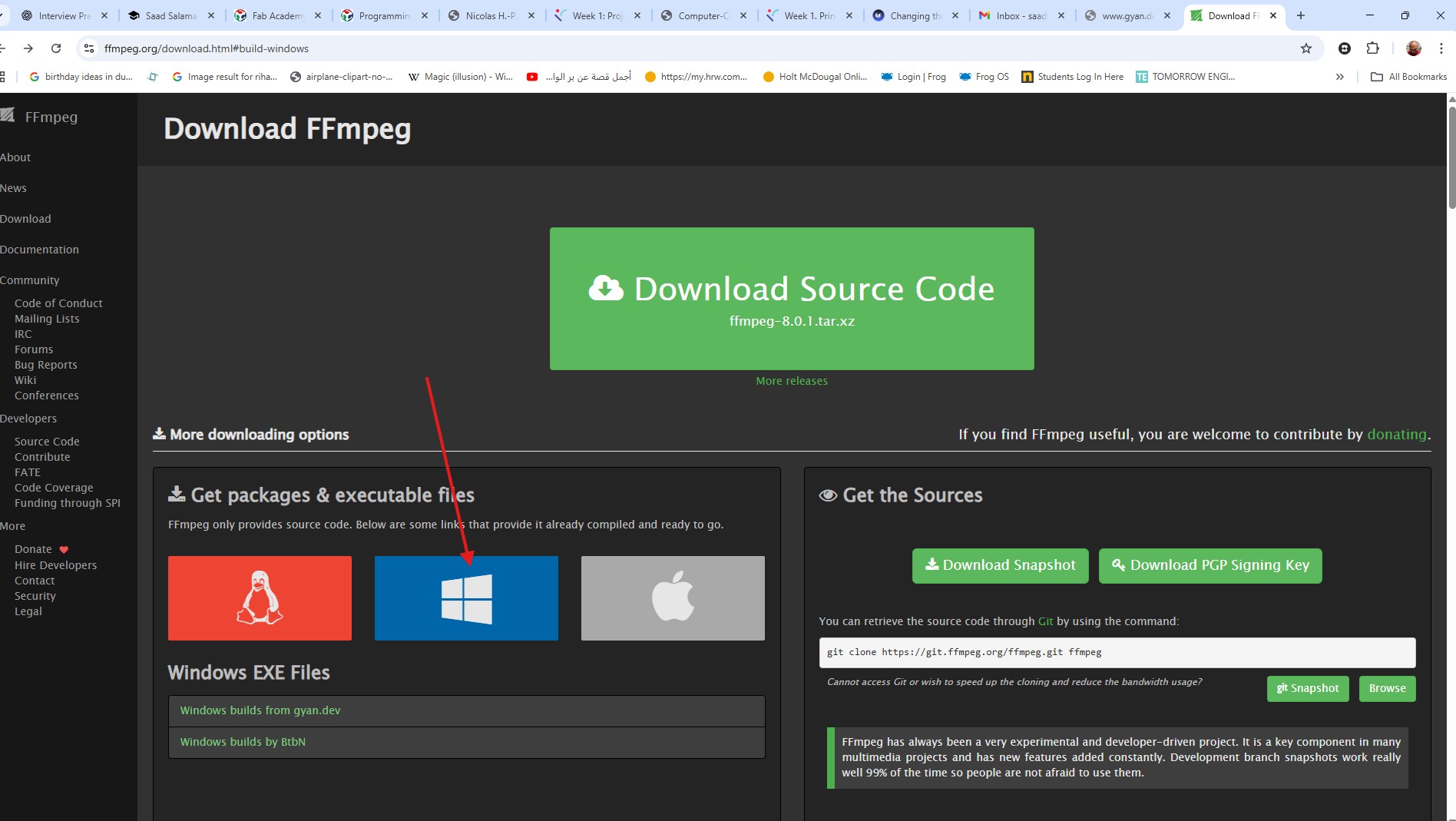
Task: Open the Funding through SPI link
Action: [68, 503]
